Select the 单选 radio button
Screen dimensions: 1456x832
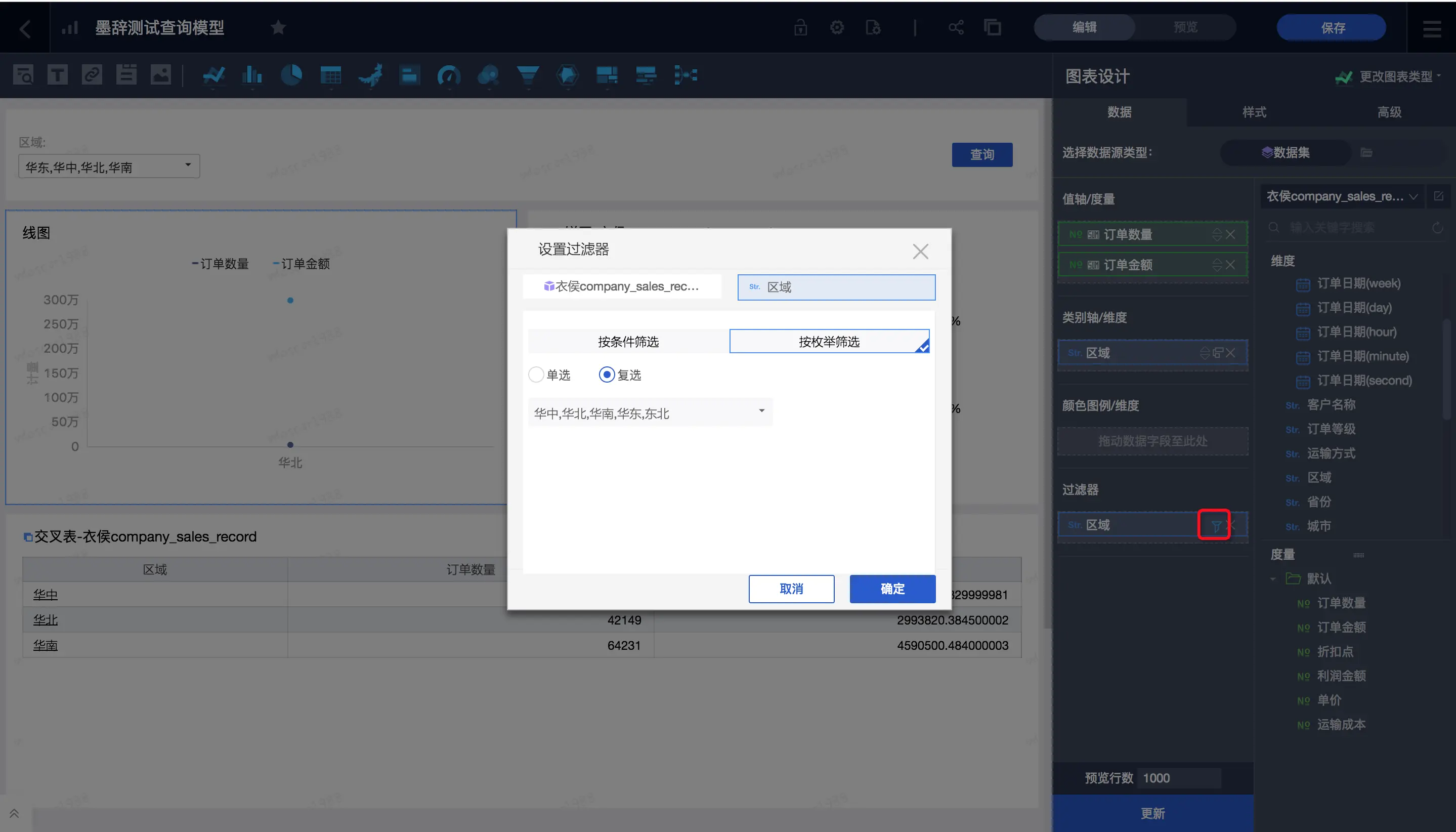coord(536,375)
